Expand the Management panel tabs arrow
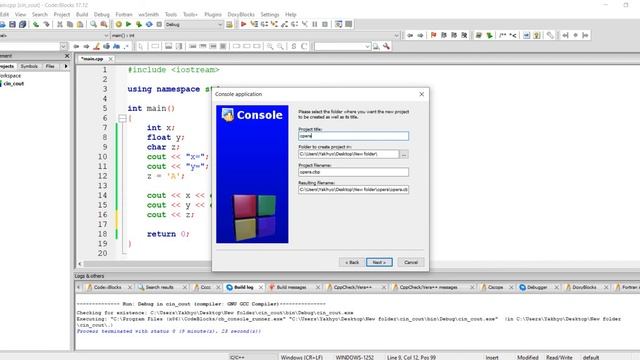Screen dimensions: 640x360 click(x=66, y=66)
